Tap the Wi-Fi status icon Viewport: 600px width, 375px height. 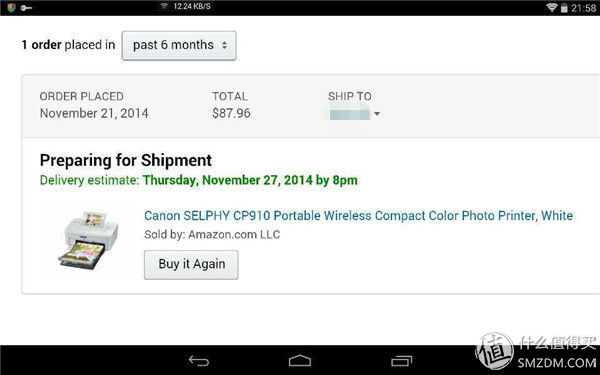point(551,7)
